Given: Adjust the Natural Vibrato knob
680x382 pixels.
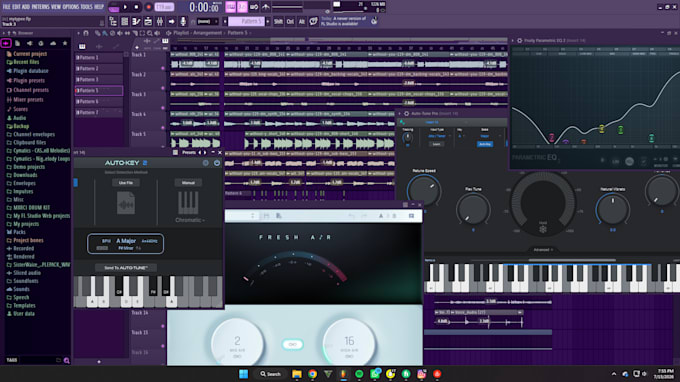Looking at the screenshot, I should point(612,209).
